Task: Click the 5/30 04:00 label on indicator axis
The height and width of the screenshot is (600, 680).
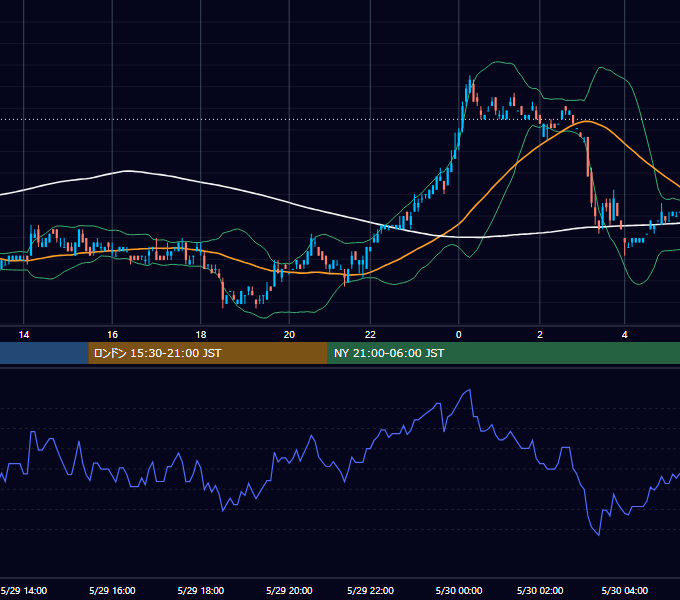Action: tap(624, 590)
